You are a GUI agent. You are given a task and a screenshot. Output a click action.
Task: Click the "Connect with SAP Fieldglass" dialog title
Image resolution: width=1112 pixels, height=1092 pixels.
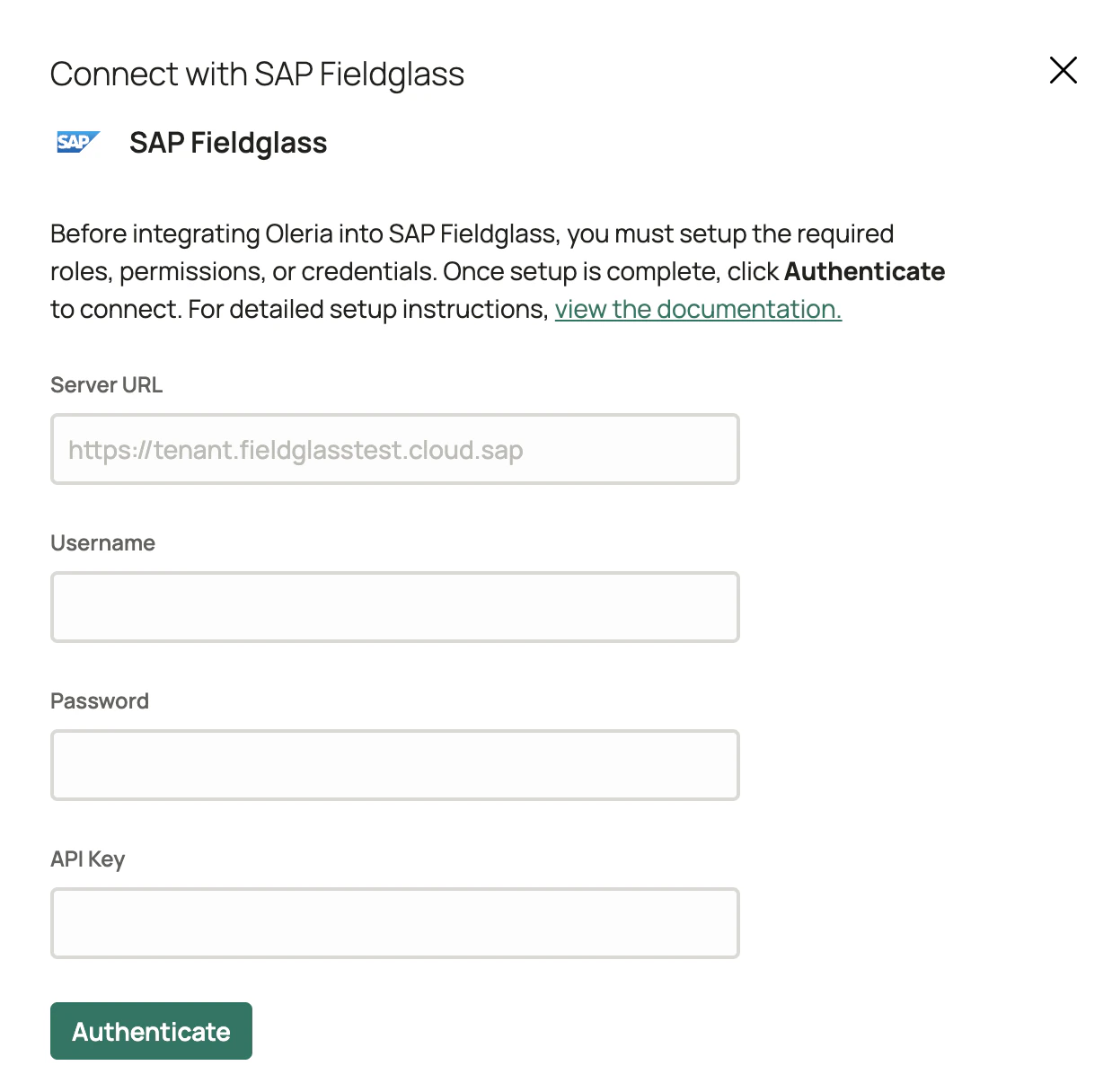pos(257,74)
